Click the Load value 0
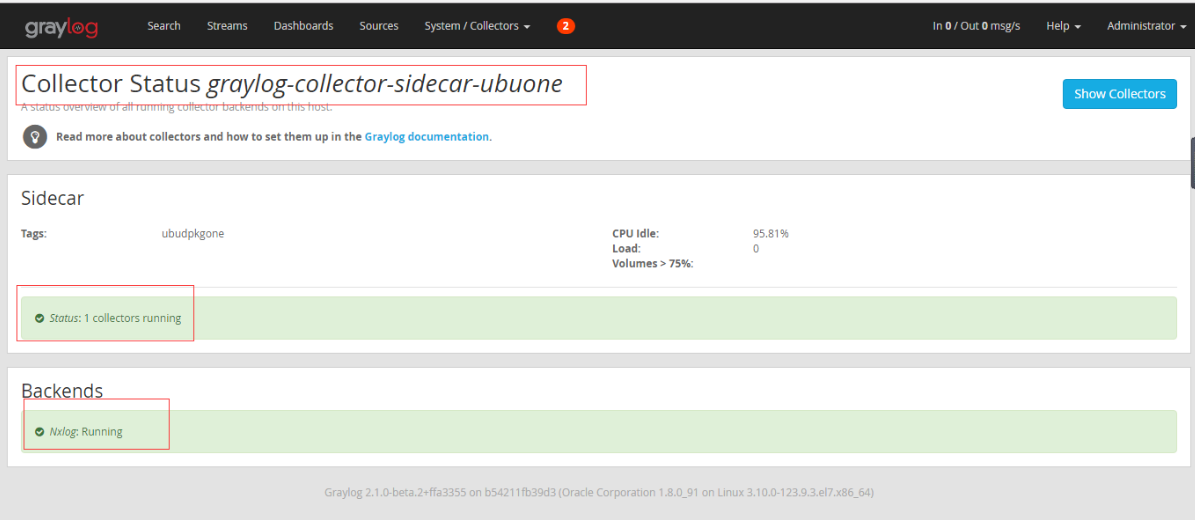Image resolution: width=1195 pixels, height=520 pixels. [756, 249]
